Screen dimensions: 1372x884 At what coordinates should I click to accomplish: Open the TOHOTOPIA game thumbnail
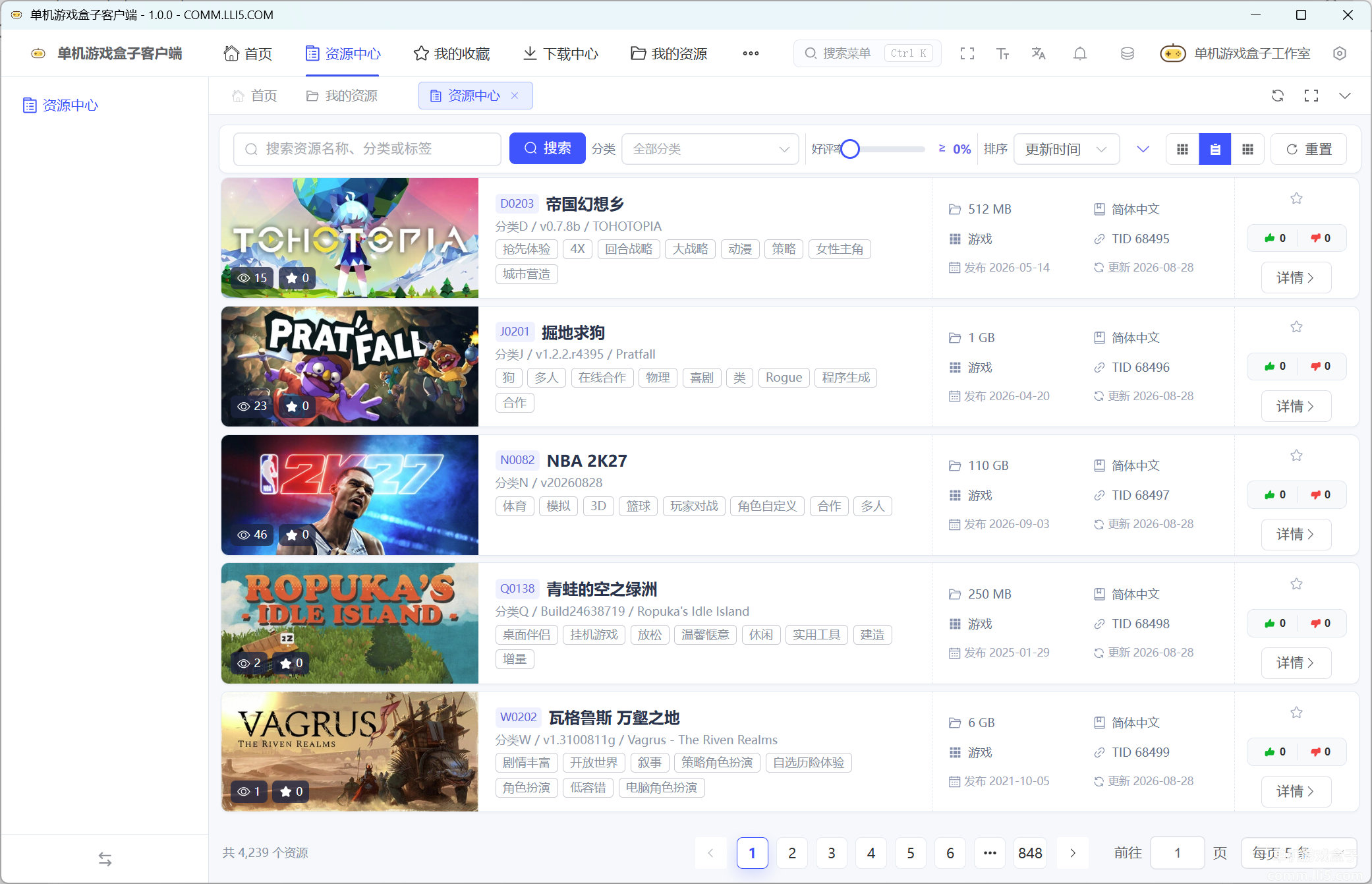pos(350,238)
